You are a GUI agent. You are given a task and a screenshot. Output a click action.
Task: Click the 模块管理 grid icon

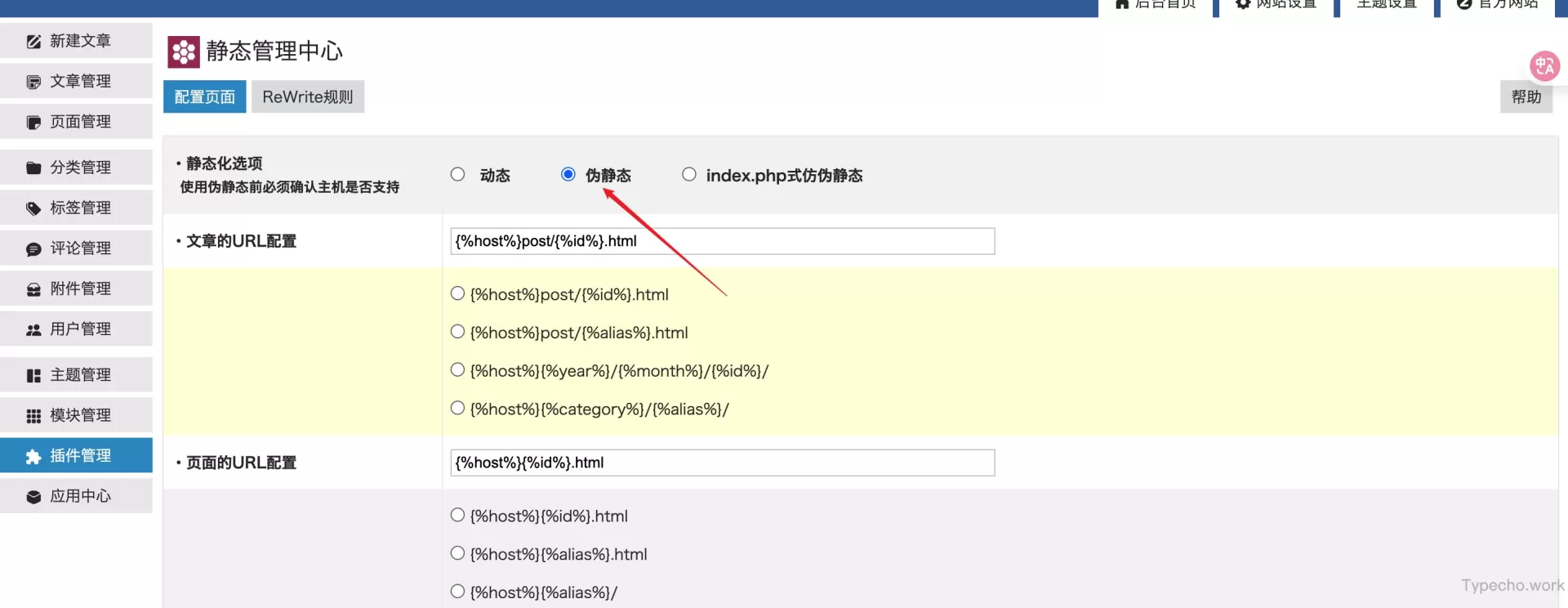pos(33,416)
